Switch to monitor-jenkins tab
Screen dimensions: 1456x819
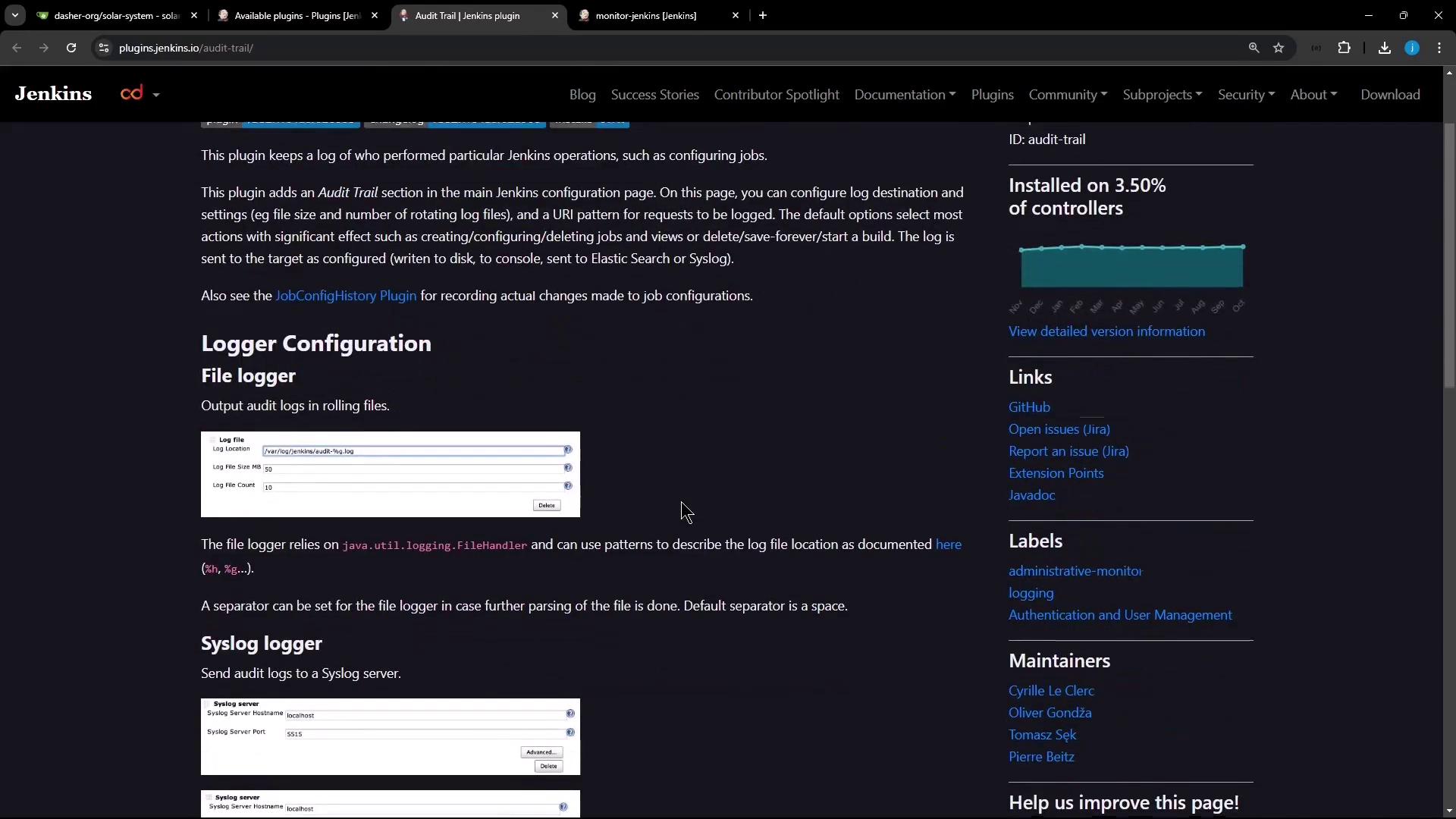point(645,15)
